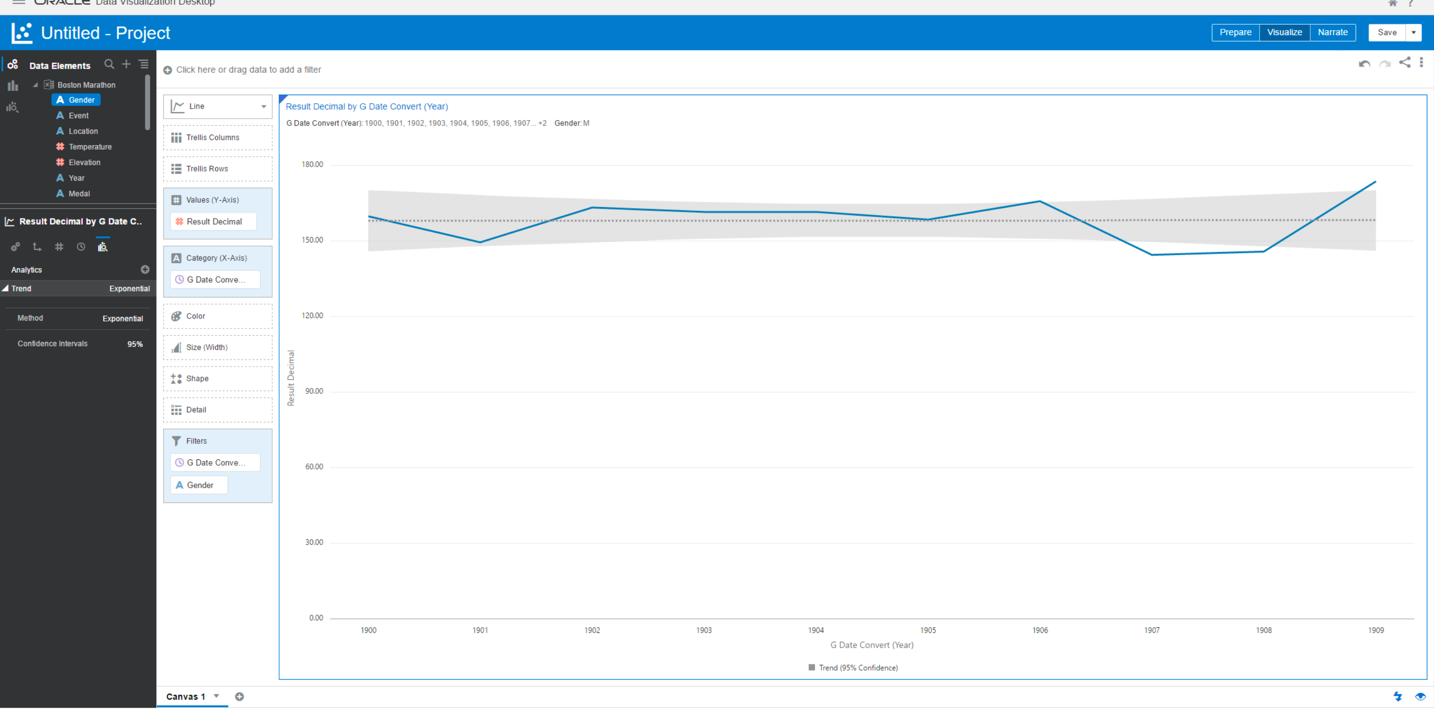This screenshot has width=1434, height=716.
Task: Click the lightning refresh icon at bottom right
Action: (1398, 696)
